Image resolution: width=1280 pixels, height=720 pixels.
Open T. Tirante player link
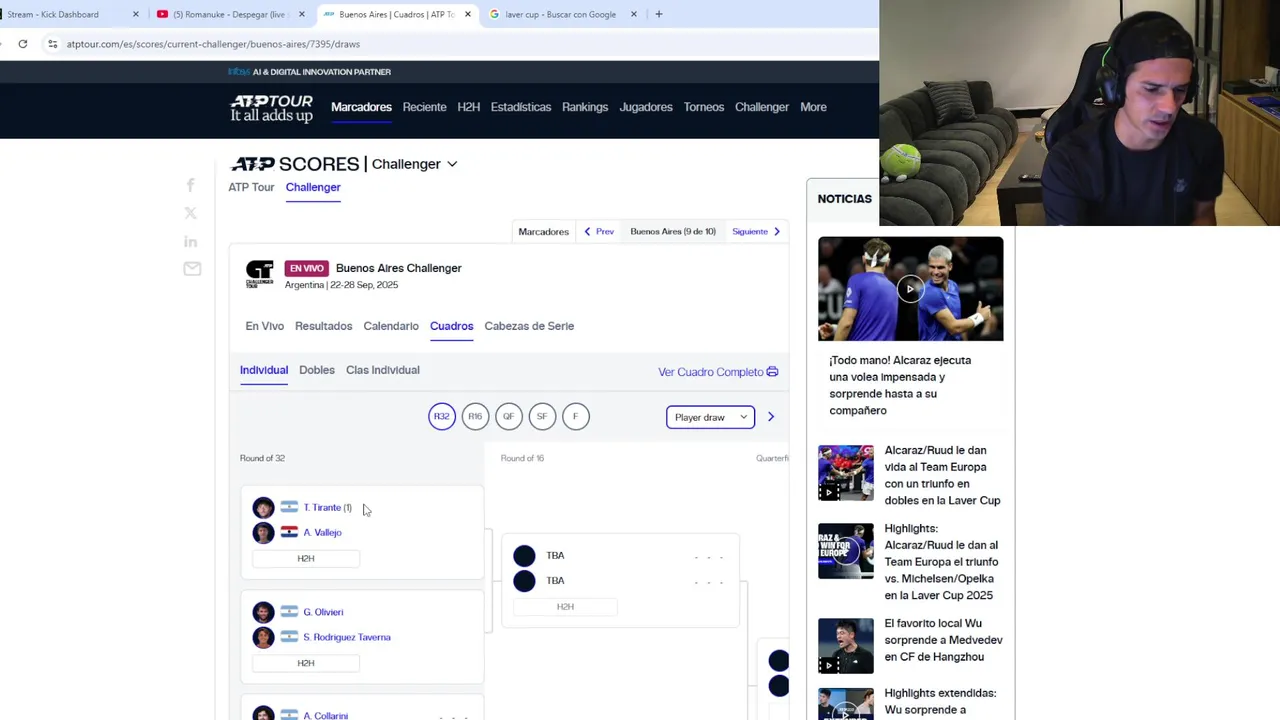(322, 508)
